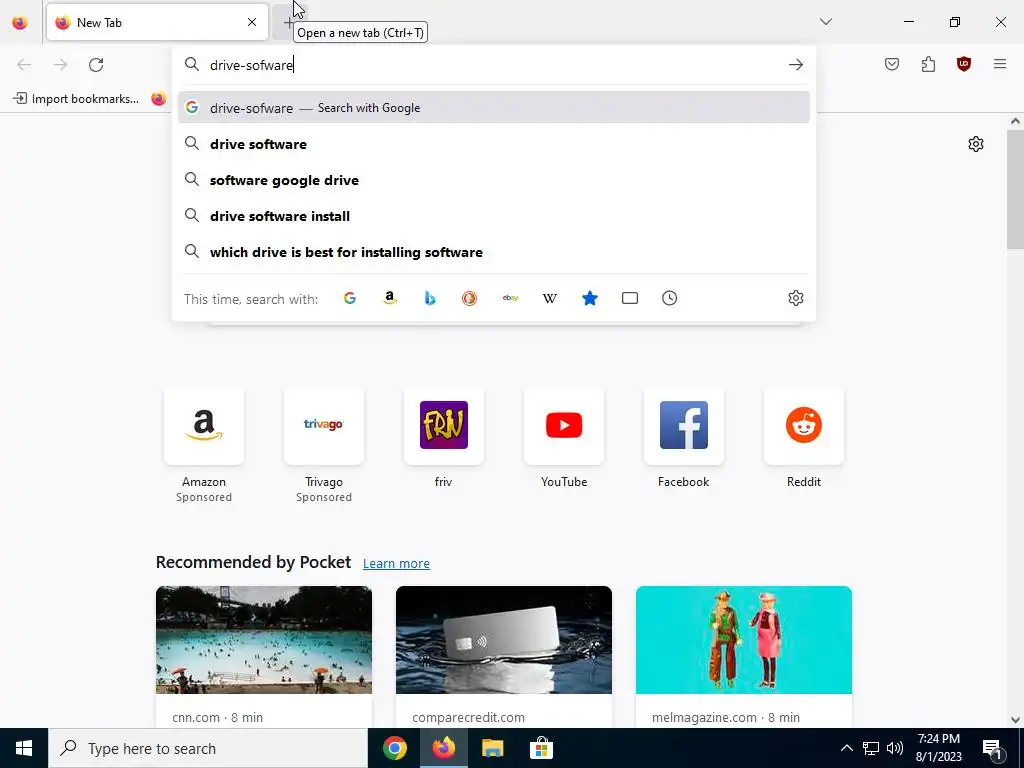The height and width of the screenshot is (768, 1024).
Task: Open the Save to Pocket icon
Action: (892, 64)
